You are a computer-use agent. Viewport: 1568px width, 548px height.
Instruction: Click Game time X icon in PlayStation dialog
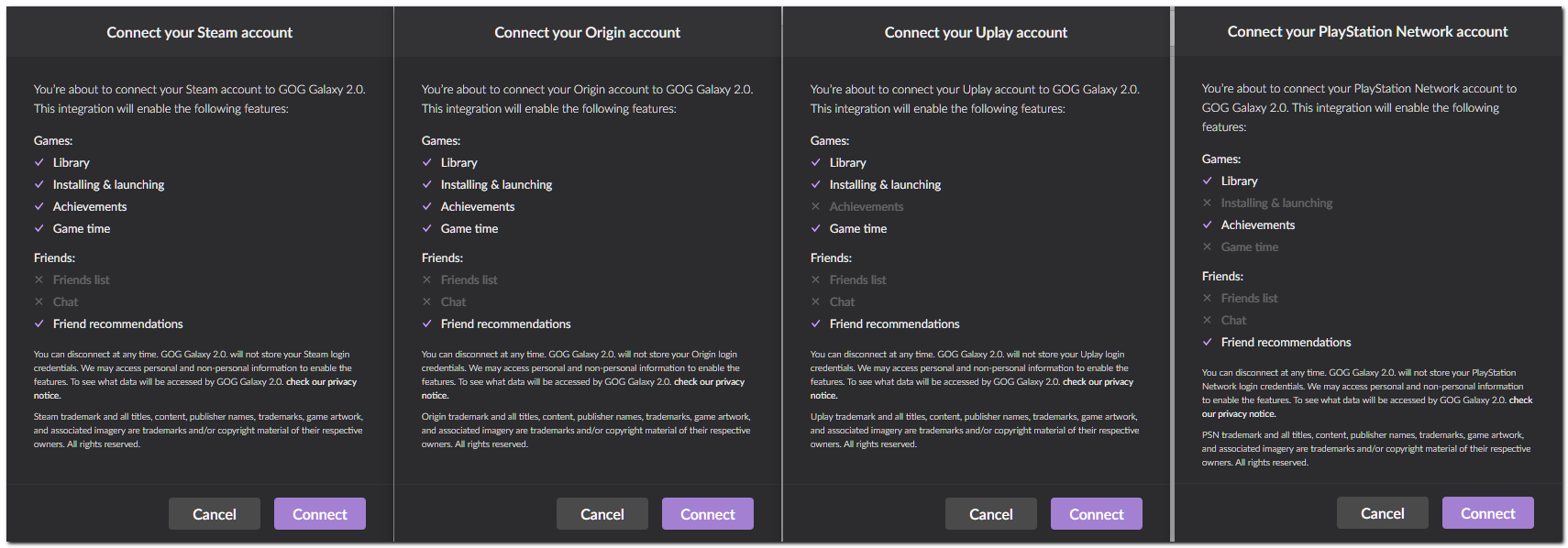pos(1208,247)
